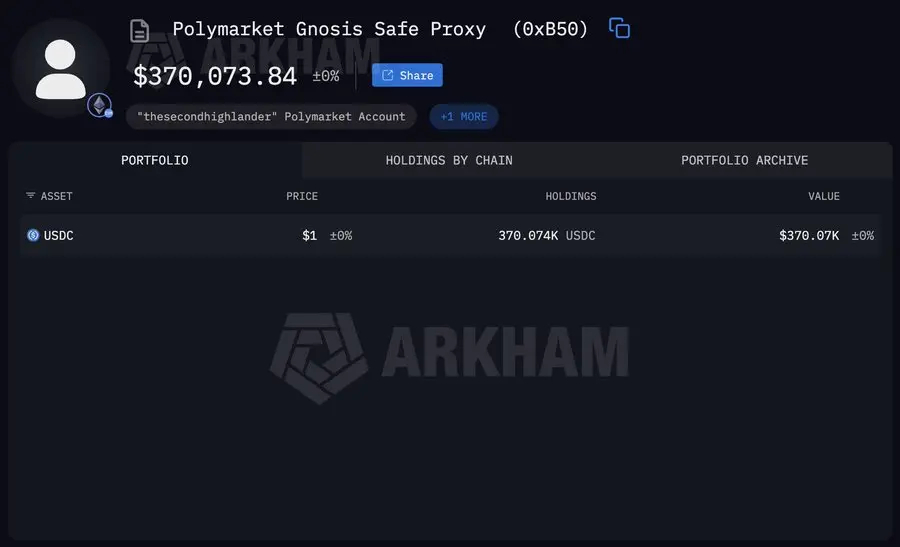Viewport: 900px width, 547px height.
Task: Switch to the HOLDINGS BY CHAIN tab
Action: (x=449, y=160)
